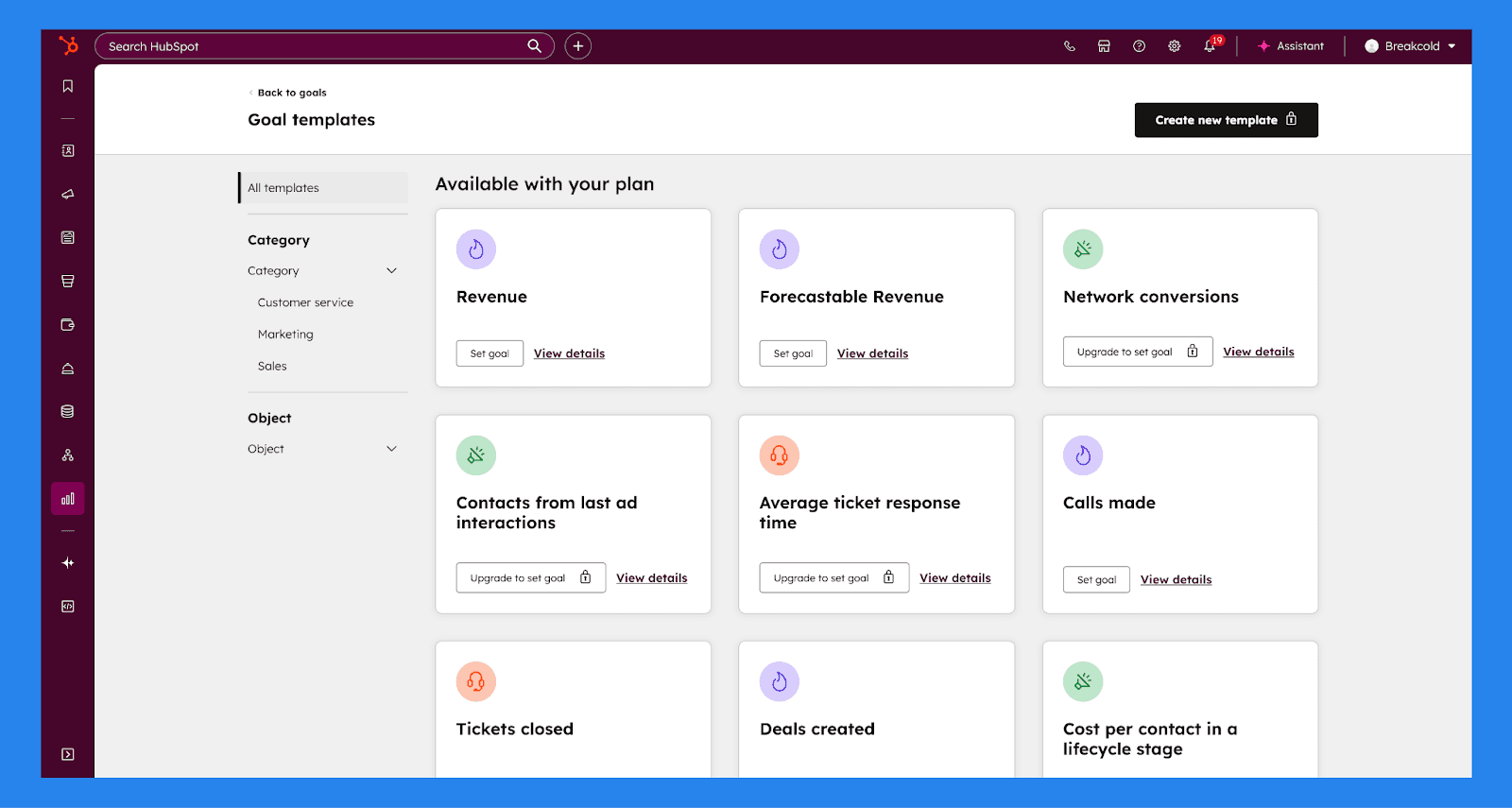The height and width of the screenshot is (808, 1512).
Task: Open the Breeze AI sparkle sidebar icon
Action: tap(68, 562)
